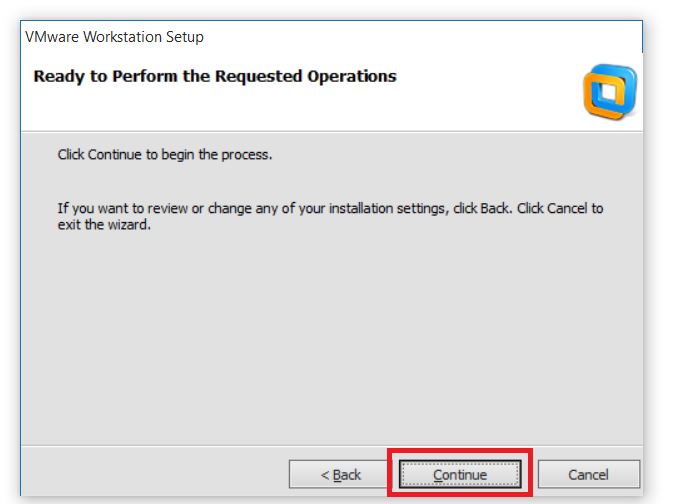Select the 'Click Continue to begin' sentence
The image size is (678, 504).
(165, 155)
